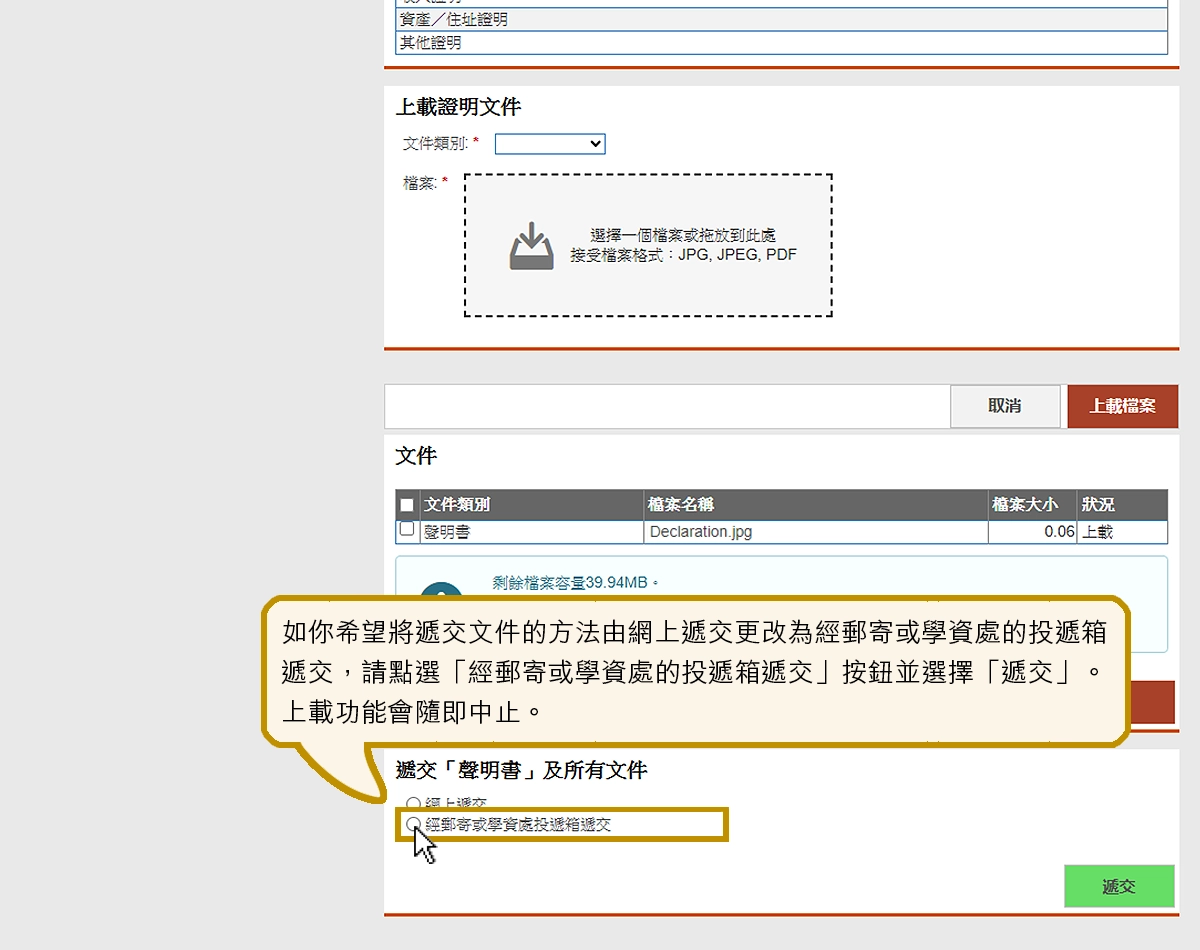
Task: Click the 選擇一個檔案或拖放到此處 drop zone text
Action: coord(683,236)
